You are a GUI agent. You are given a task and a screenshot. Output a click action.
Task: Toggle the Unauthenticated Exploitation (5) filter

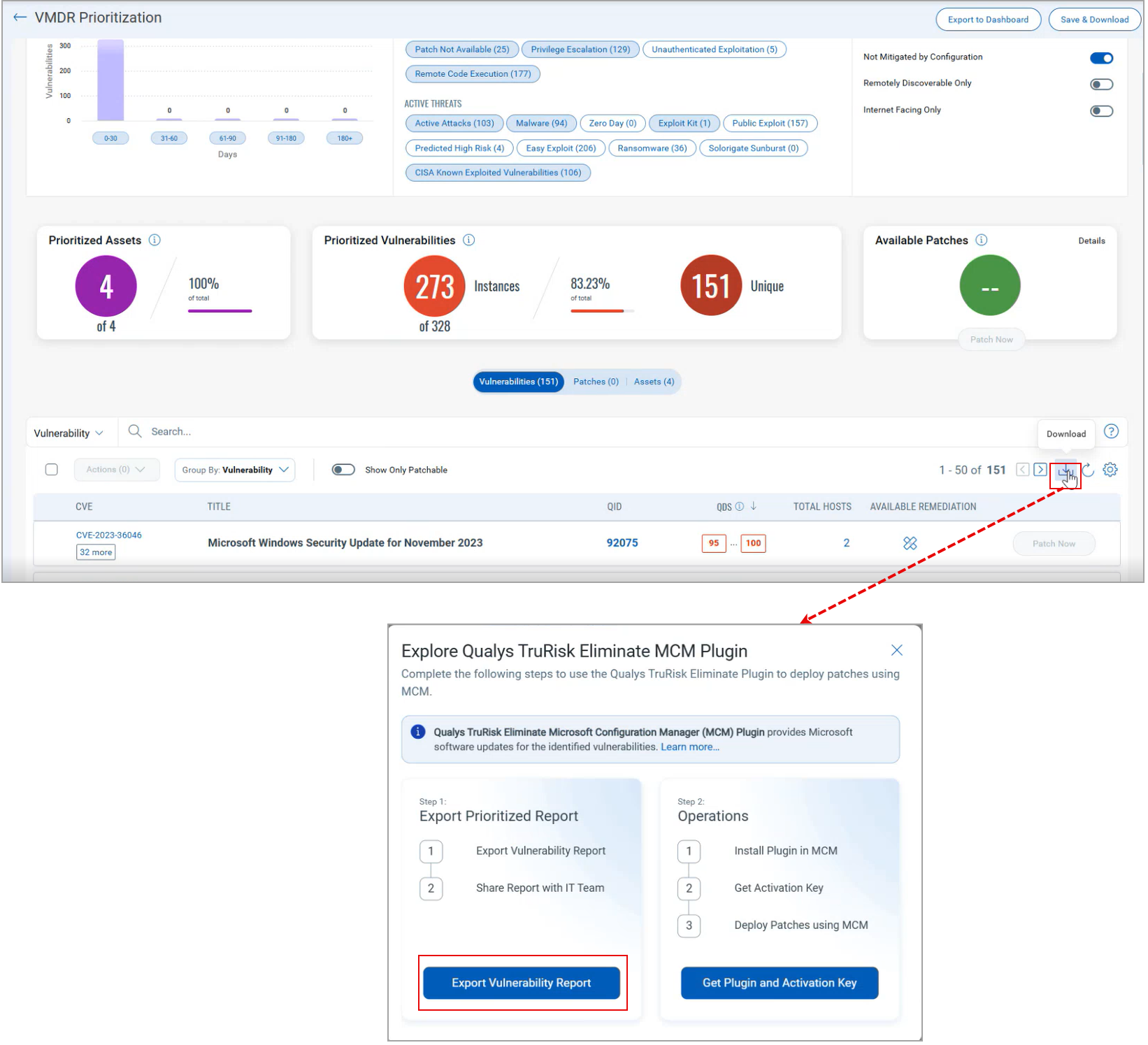[x=715, y=50]
